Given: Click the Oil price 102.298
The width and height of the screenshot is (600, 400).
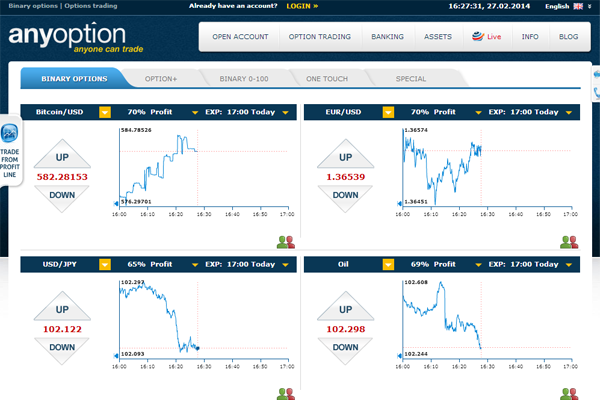Looking at the screenshot, I should tap(346, 329).
